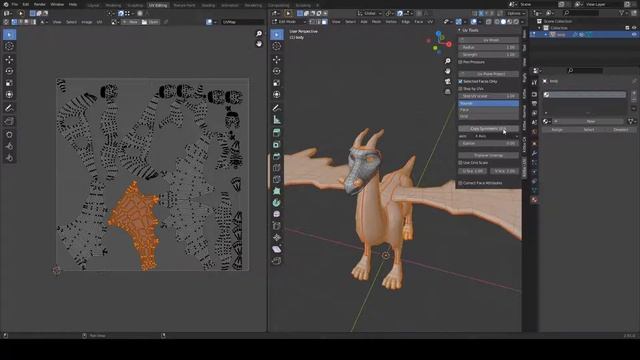Enable the Use Grid Scale checkbox
The width and height of the screenshot is (640, 360).
tap(460, 162)
